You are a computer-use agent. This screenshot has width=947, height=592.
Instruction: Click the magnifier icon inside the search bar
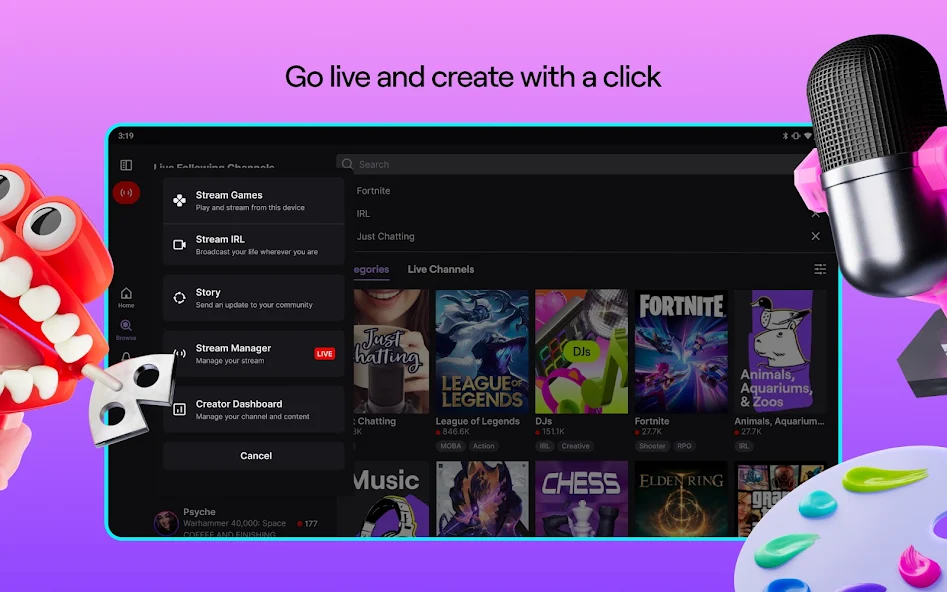(346, 164)
